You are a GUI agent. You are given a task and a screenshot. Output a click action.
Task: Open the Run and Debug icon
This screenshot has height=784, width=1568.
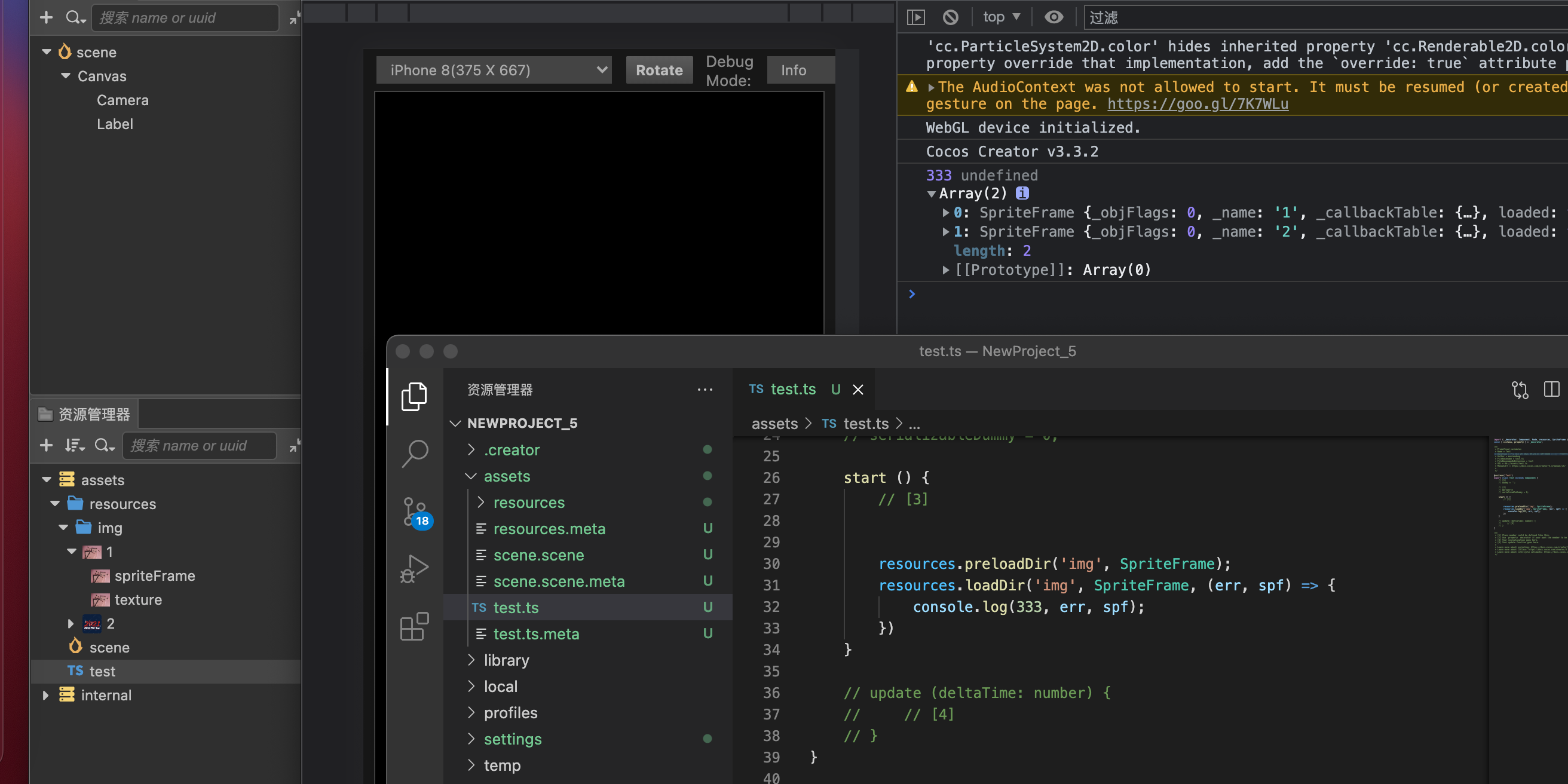pyautogui.click(x=415, y=568)
